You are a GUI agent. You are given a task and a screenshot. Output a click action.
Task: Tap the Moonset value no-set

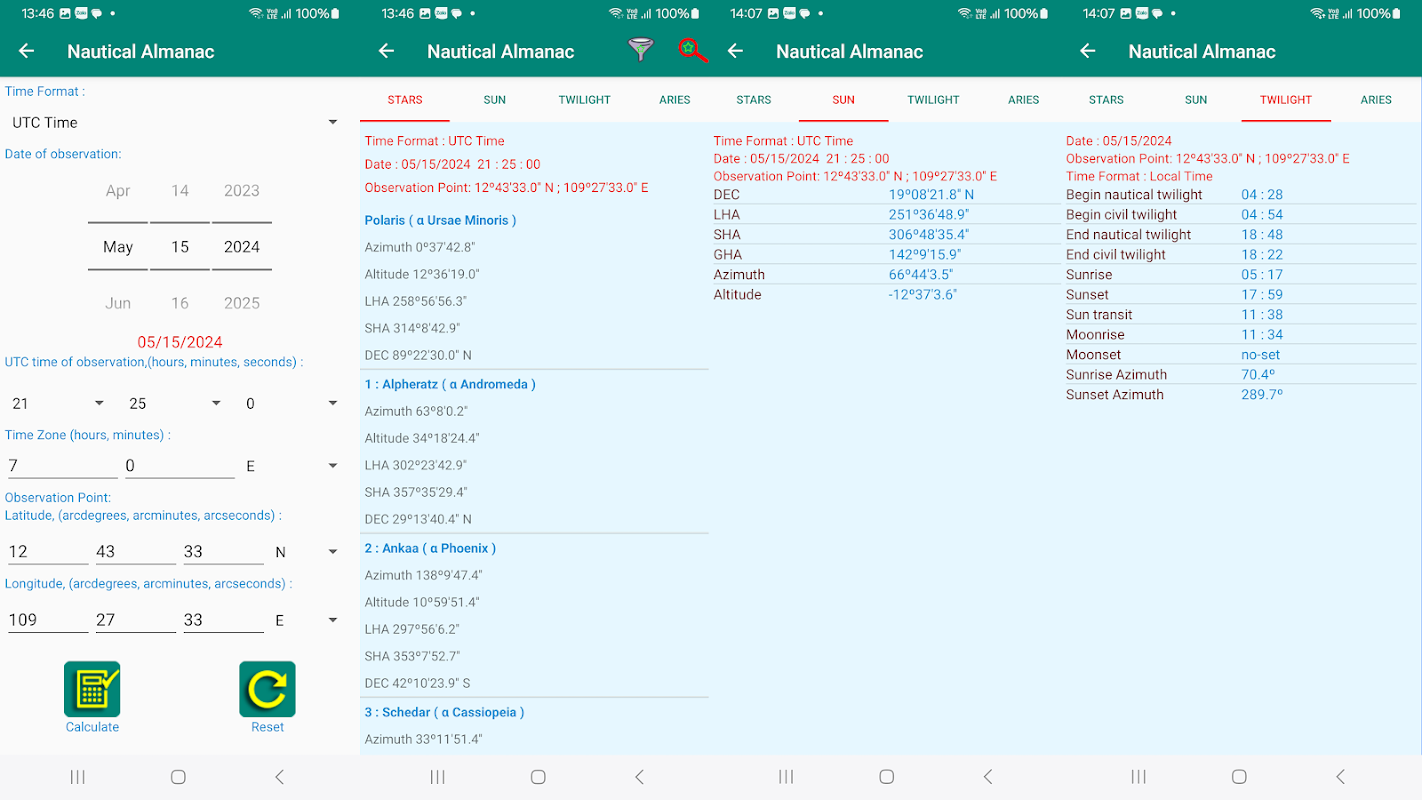(1261, 355)
